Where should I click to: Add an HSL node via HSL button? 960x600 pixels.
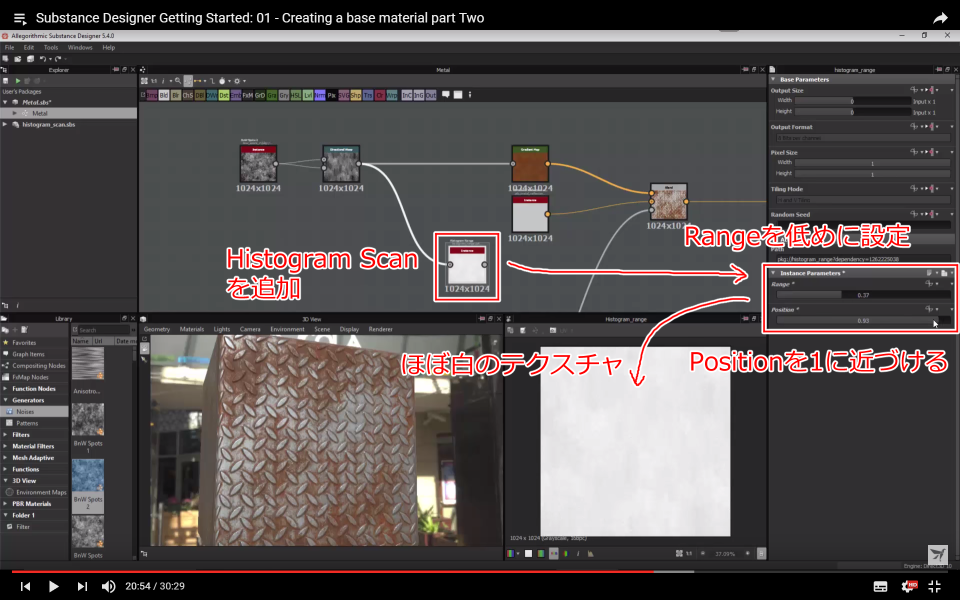tap(296, 96)
